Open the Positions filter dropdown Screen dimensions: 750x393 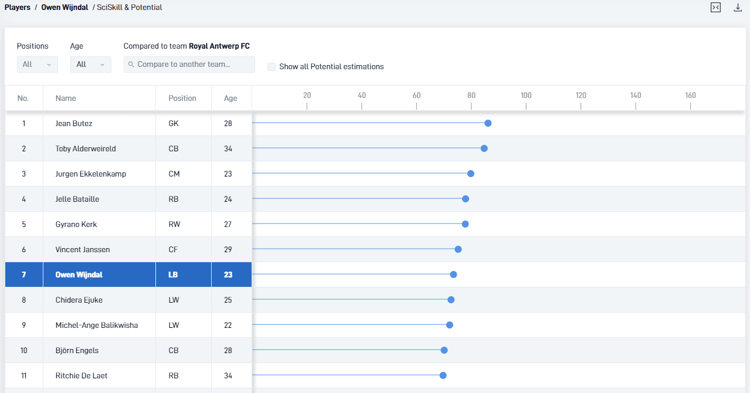[x=37, y=65]
